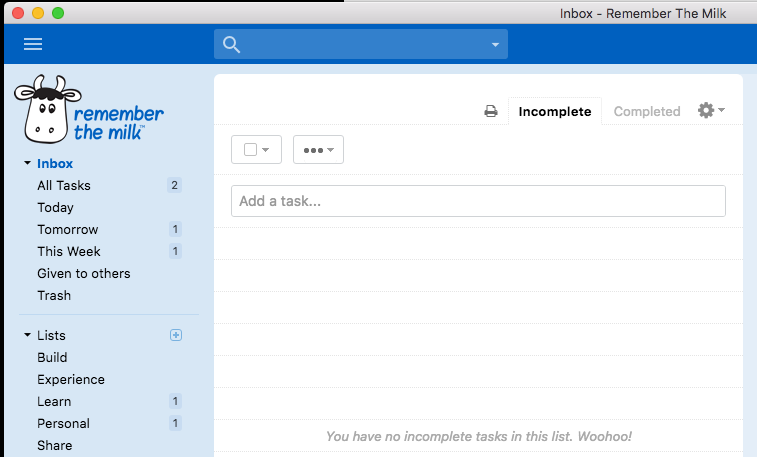Collapse the Lists section triangle
The width and height of the screenshot is (757, 457).
pyautogui.click(x=28, y=334)
